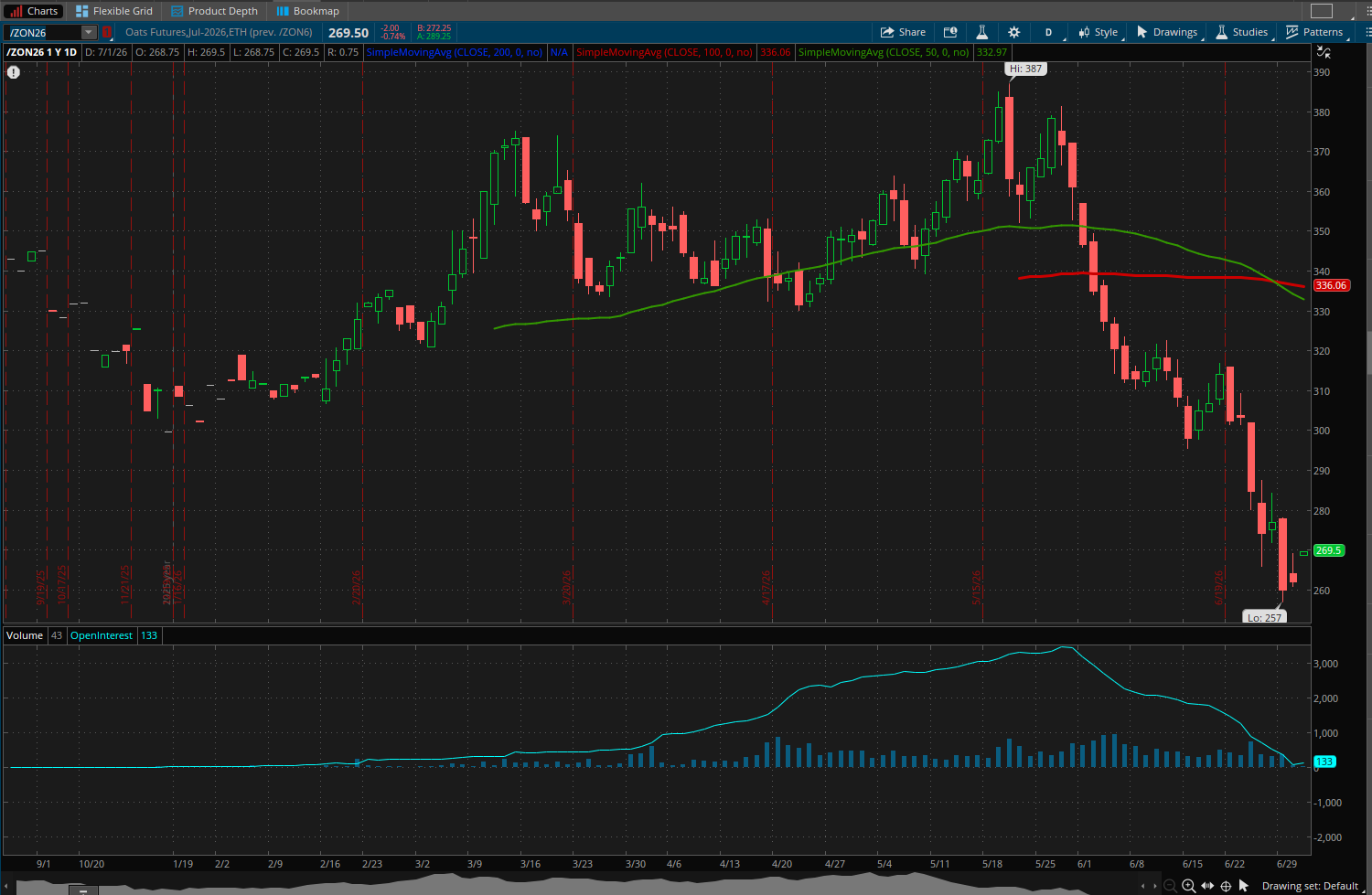Click the zoom out magnifier icon

point(1170,885)
